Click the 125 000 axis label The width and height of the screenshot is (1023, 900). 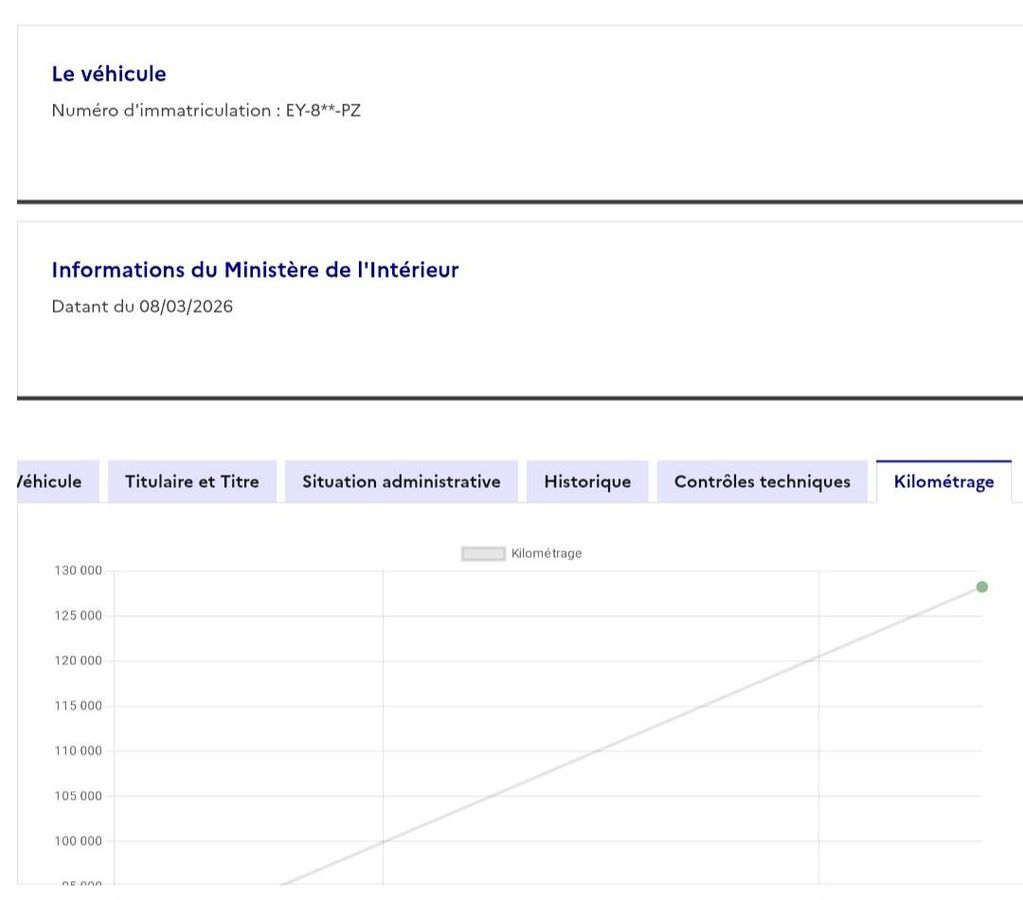(78, 615)
